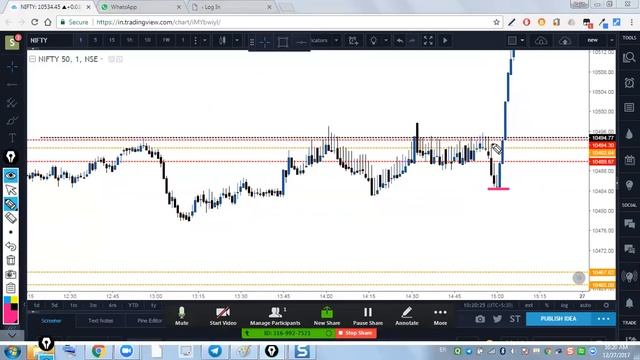Click the undo arrow in annotation bar

[11, 246]
